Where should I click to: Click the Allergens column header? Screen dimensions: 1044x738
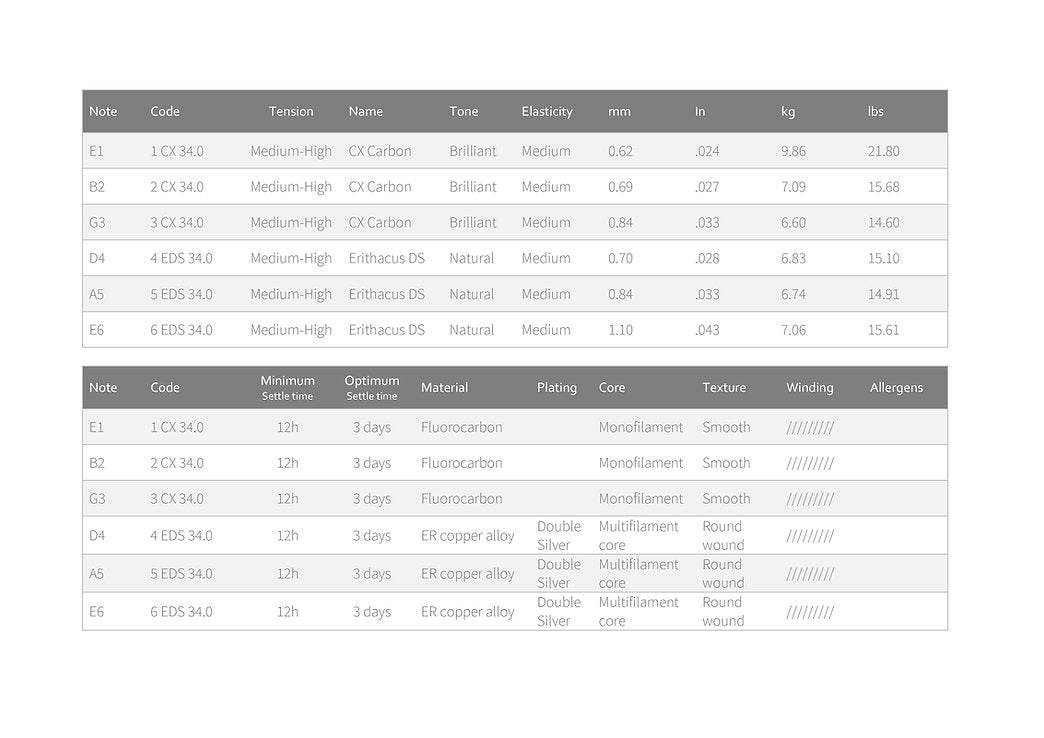pyautogui.click(x=896, y=388)
